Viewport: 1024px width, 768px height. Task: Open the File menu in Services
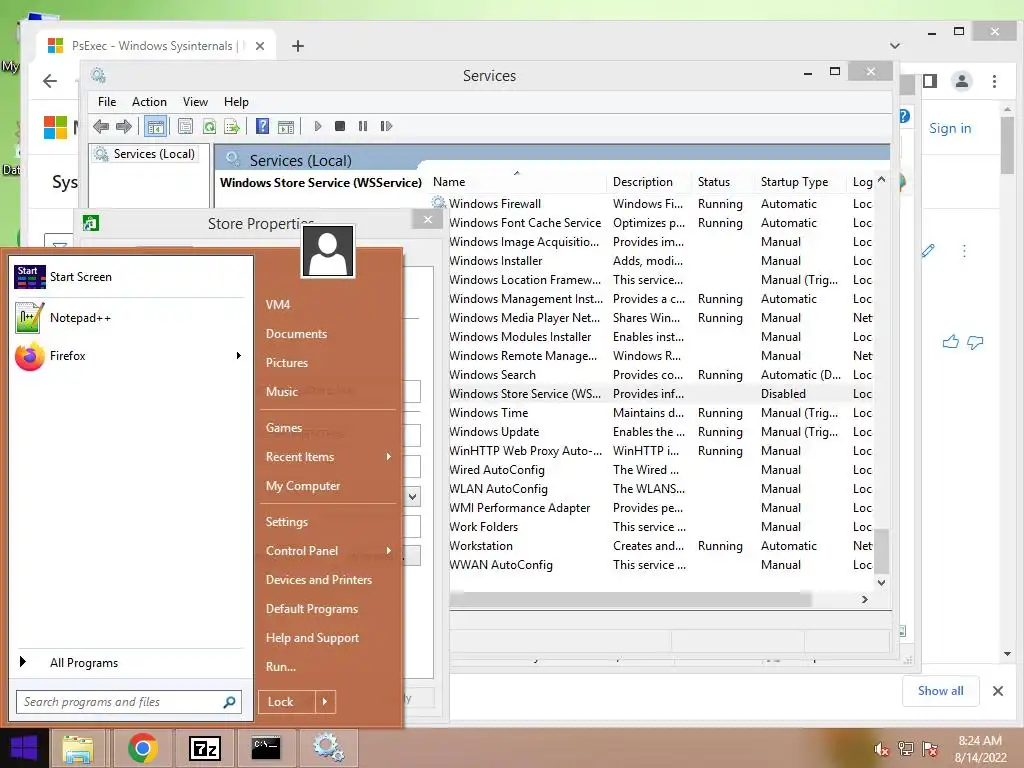pyautogui.click(x=107, y=102)
